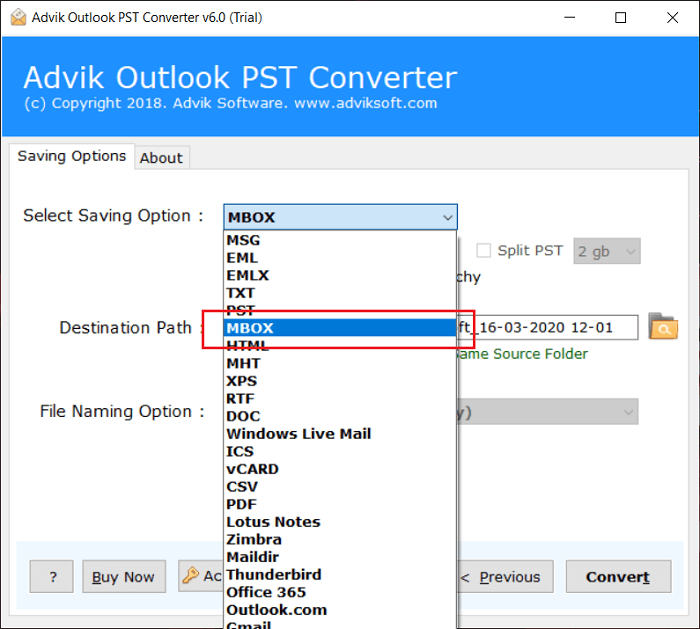Go back with the Previous button
Screen dimensions: 700x629
[505, 577]
